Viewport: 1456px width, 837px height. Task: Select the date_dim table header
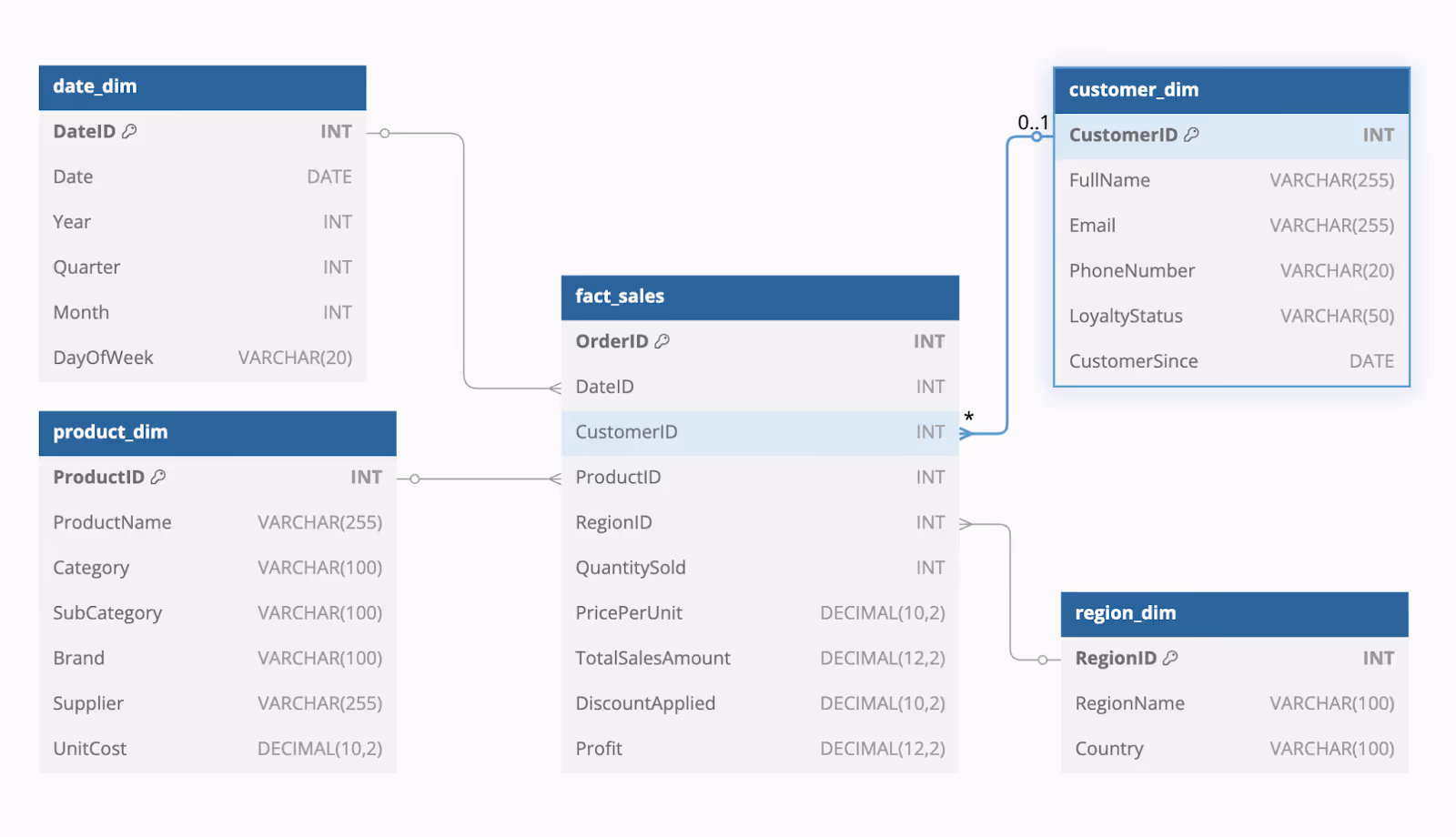202,87
